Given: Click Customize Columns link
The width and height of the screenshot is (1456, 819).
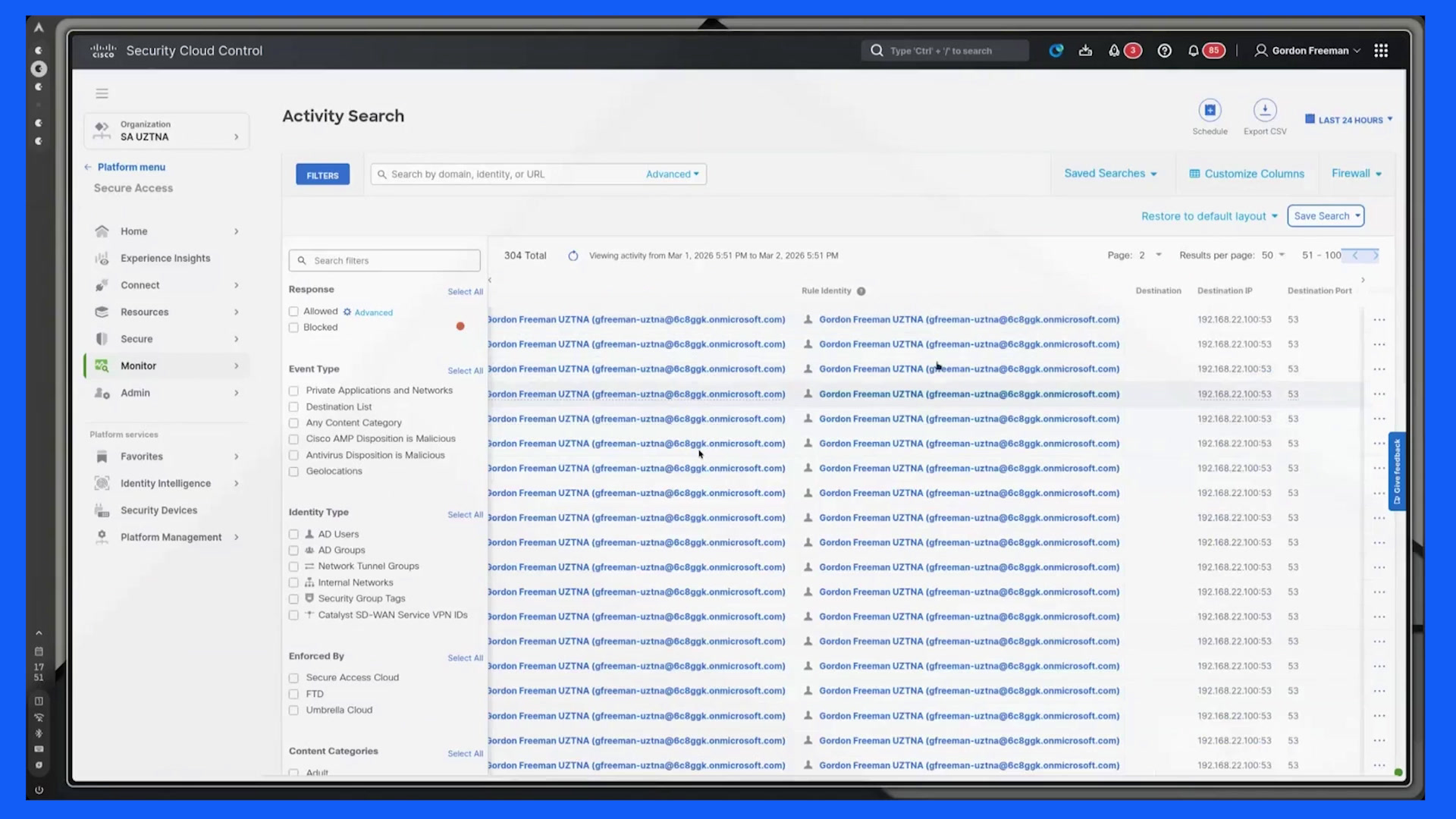Looking at the screenshot, I should 1247,174.
